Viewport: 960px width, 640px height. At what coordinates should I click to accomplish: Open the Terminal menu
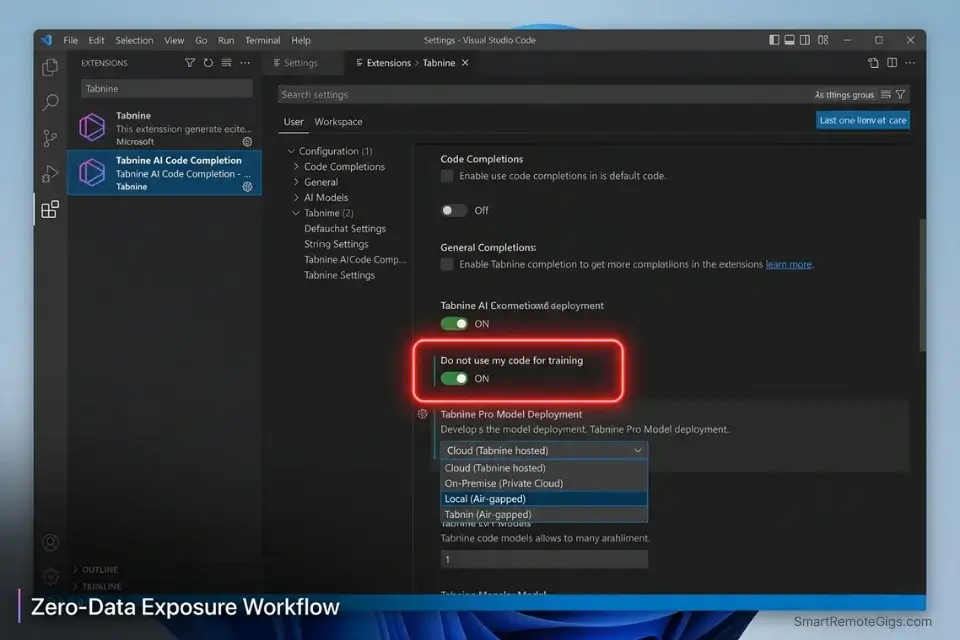(x=262, y=40)
